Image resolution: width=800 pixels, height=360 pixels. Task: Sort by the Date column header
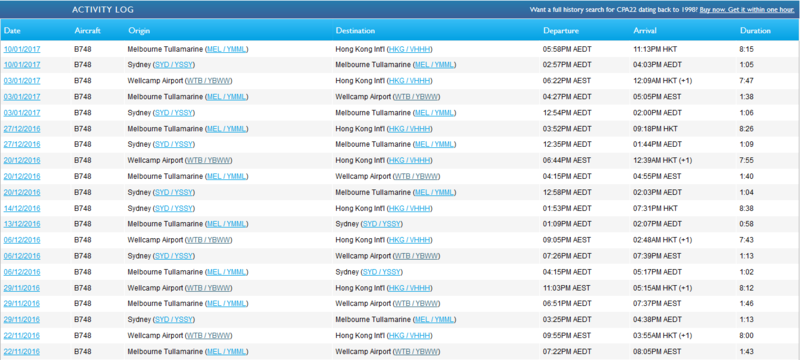[x=12, y=31]
